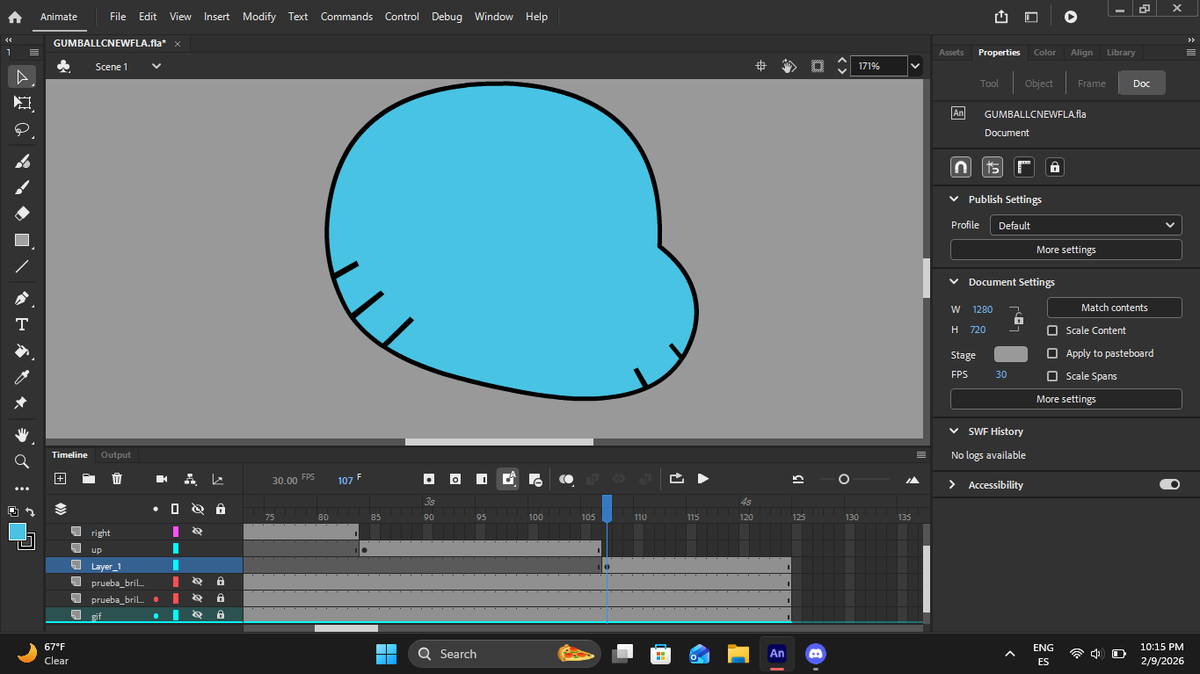This screenshot has width=1200, height=674.
Task: Switch to the Output tab
Action: pyautogui.click(x=116, y=455)
